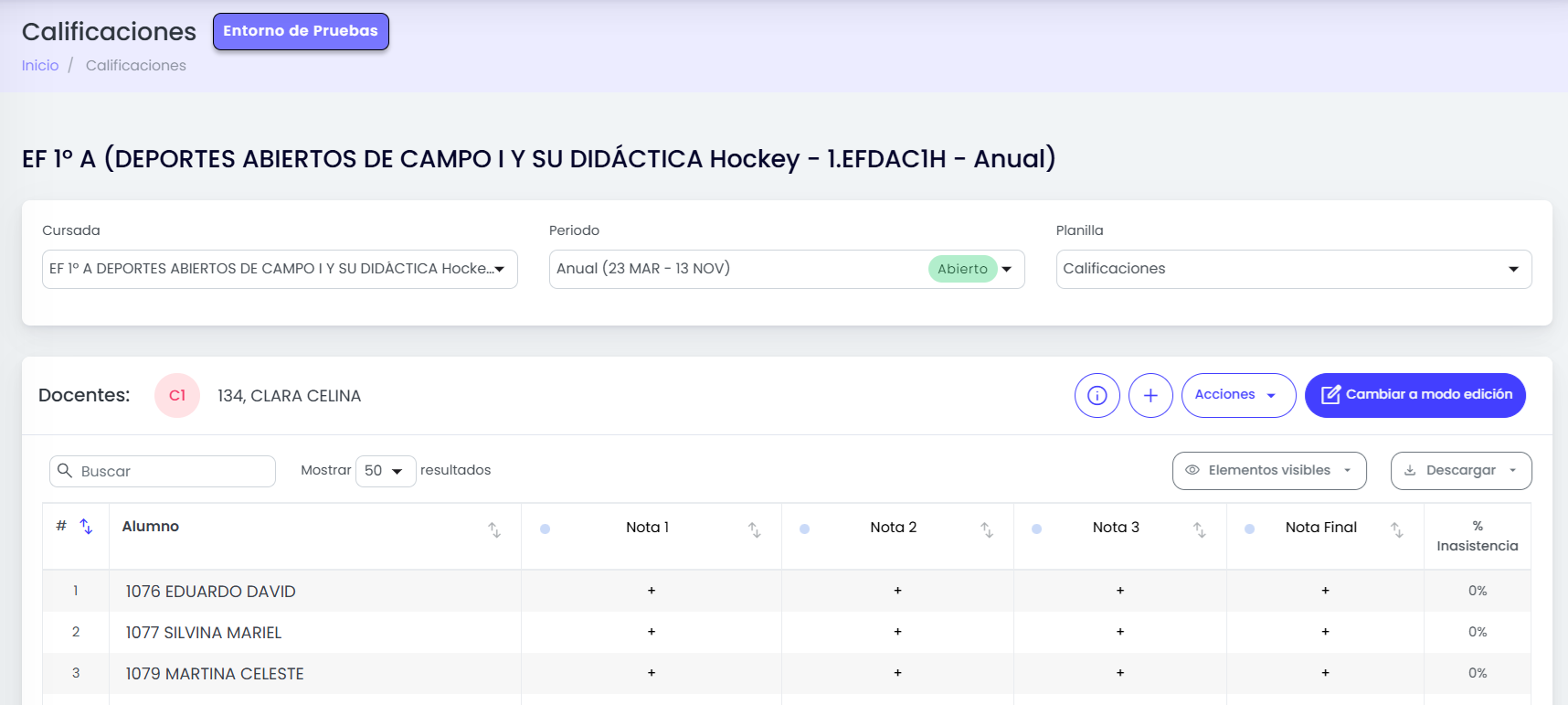Click the blue dot beside Nota 1
Screen dimensions: 1568x705
point(545,529)
